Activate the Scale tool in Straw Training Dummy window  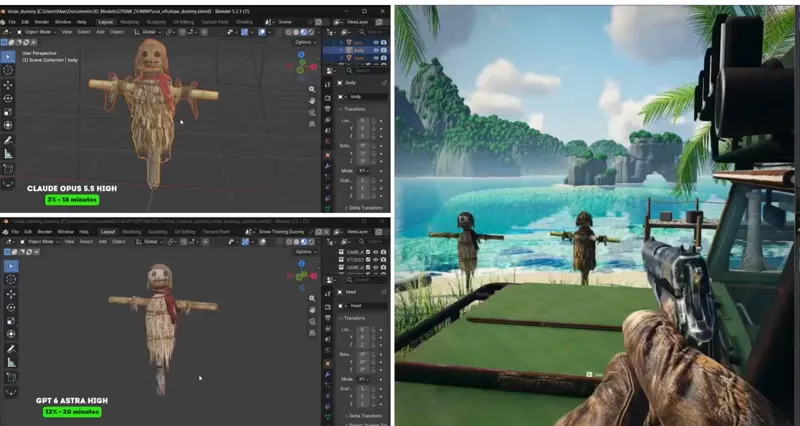coord(11,321)
